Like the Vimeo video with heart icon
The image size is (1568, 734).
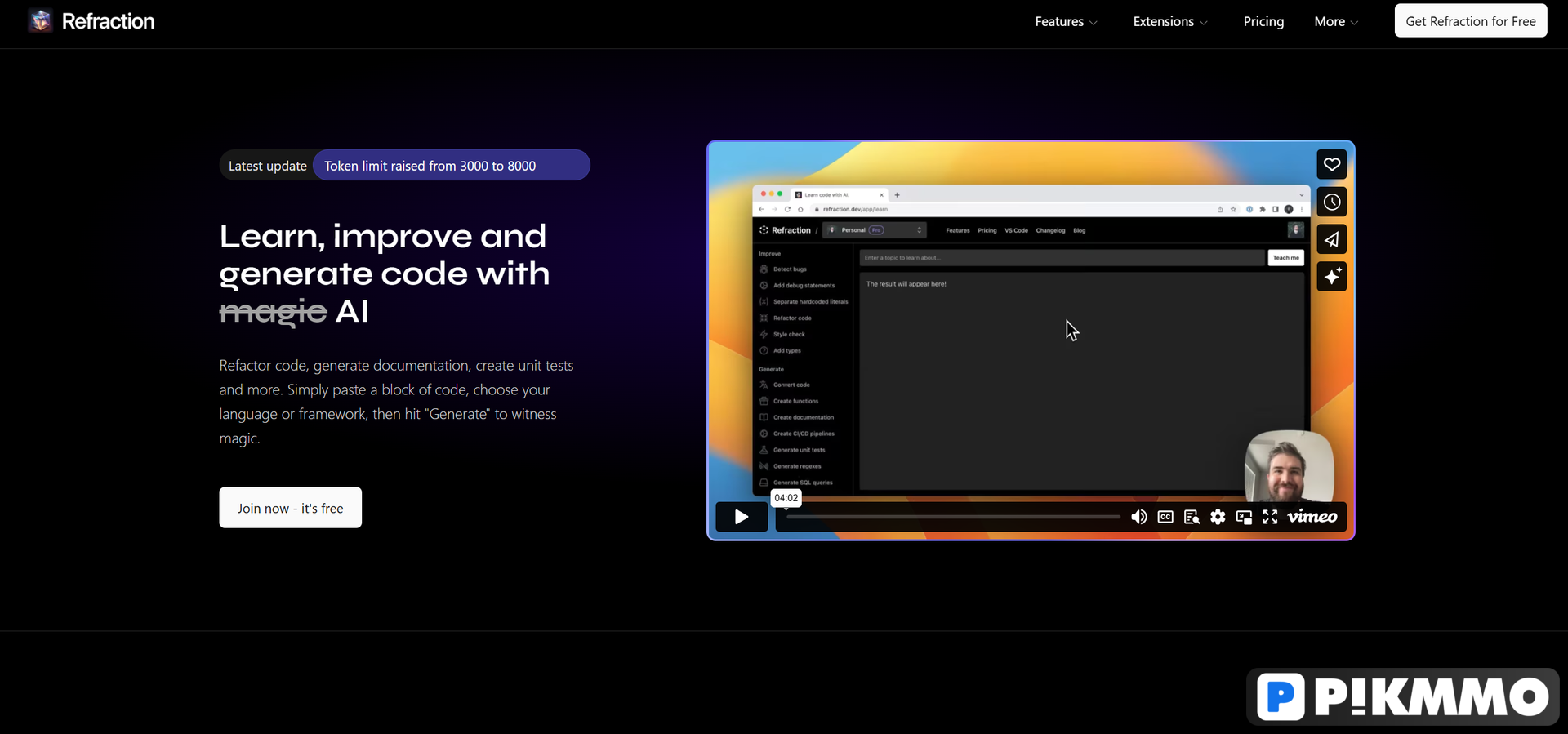pyautogui.click(x=1332, y=164)
